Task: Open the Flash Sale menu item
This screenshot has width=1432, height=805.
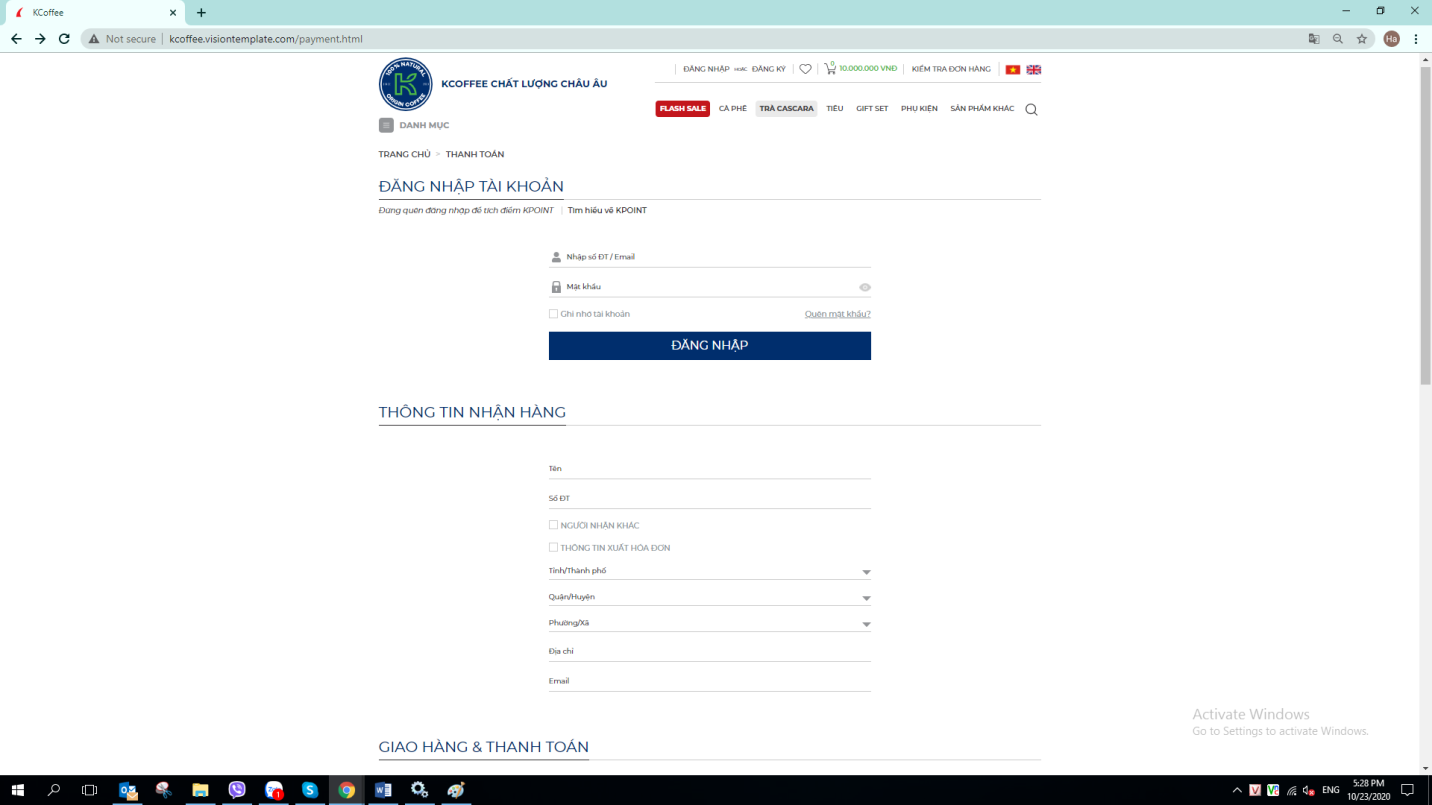Action: point(682,109)
